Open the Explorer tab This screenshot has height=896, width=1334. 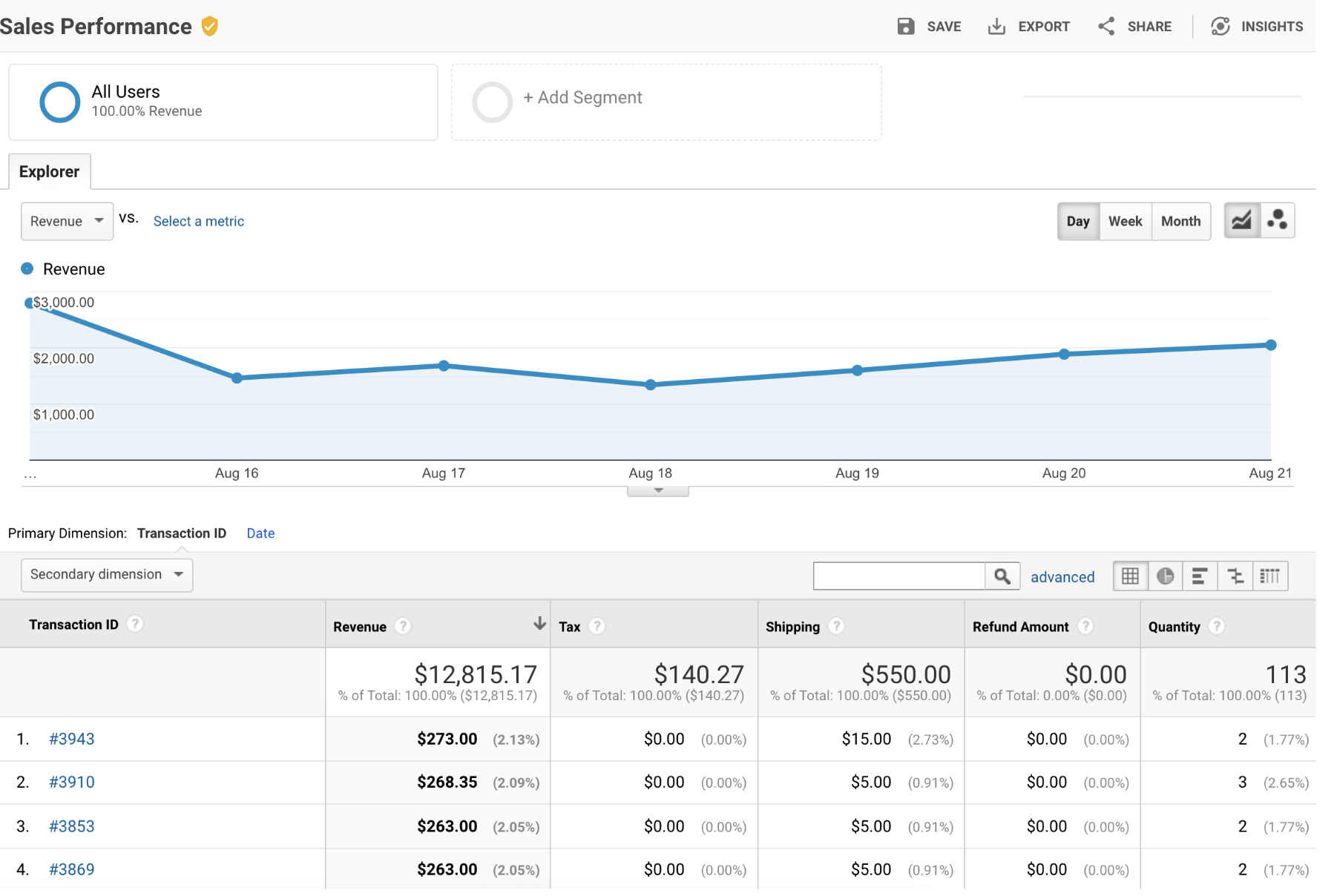tap(49, 171)
